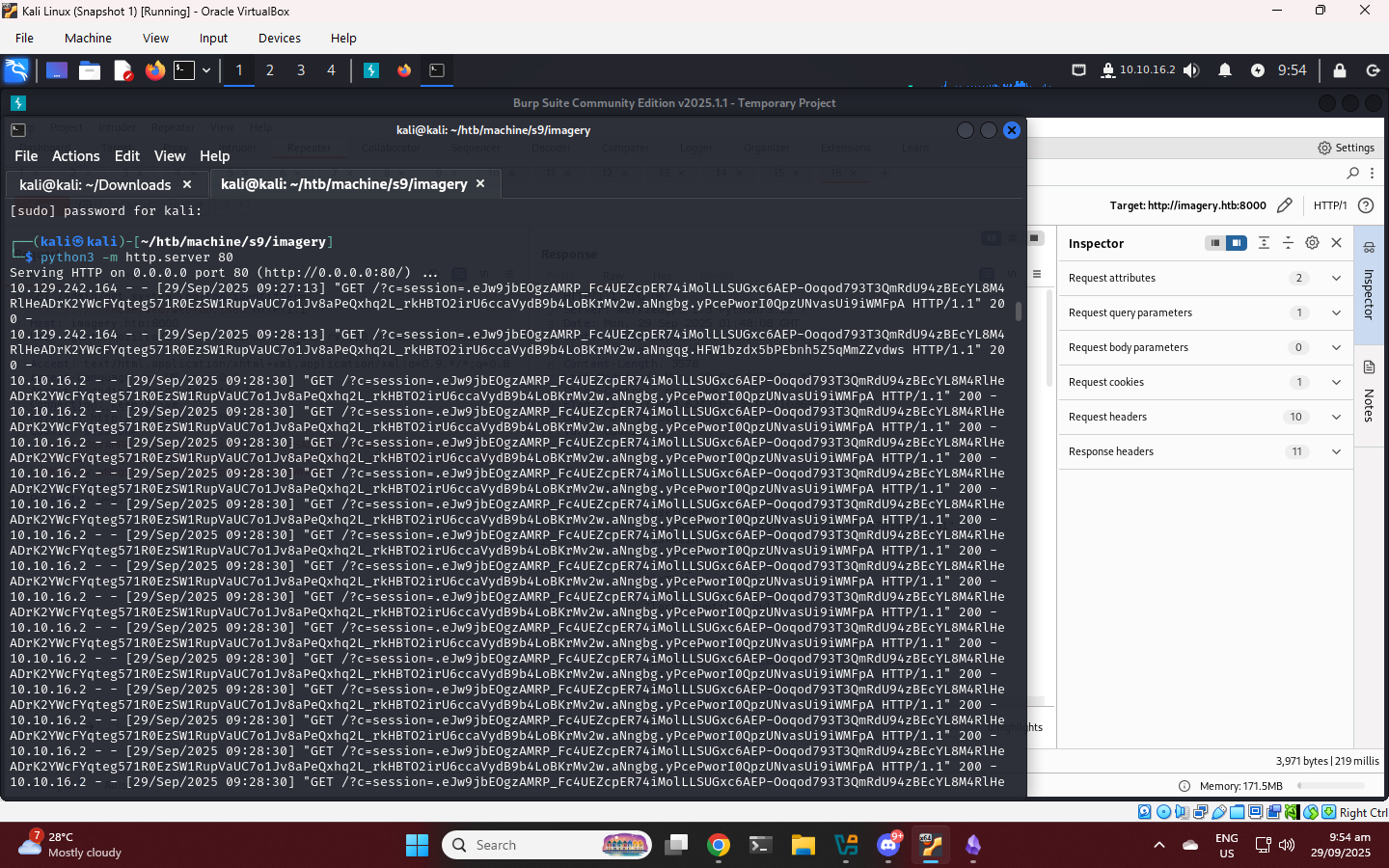Click the Kali dragon applications menu icon
The height and width of the screenshot is (868, 1389).
16,70
